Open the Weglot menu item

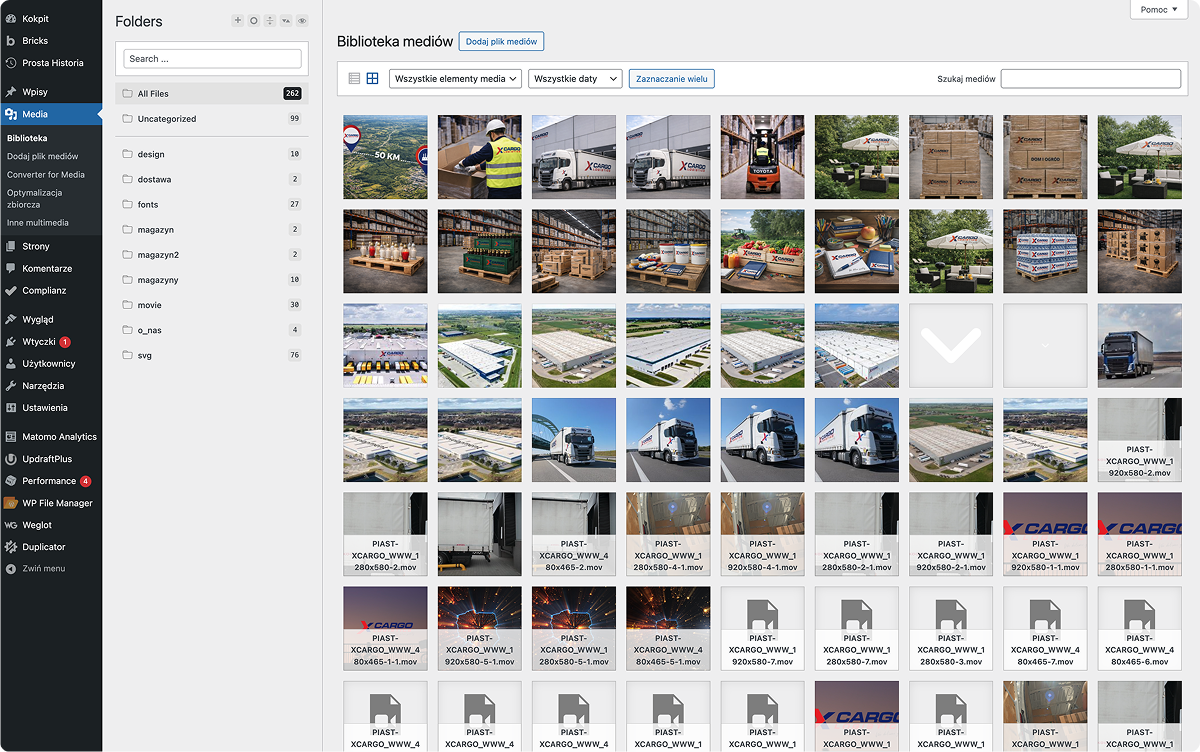[37, 525]
